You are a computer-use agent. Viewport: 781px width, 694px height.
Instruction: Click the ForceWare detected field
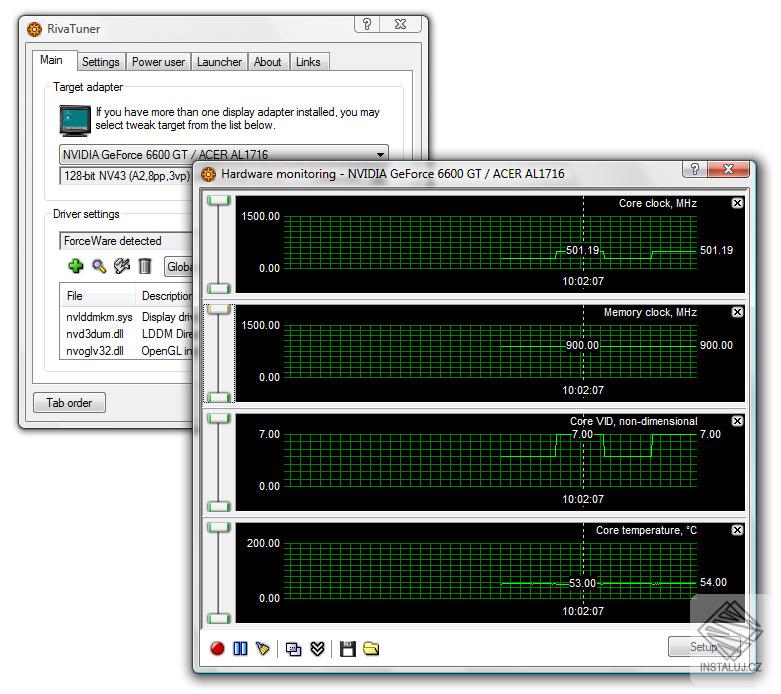pos(126,241)
